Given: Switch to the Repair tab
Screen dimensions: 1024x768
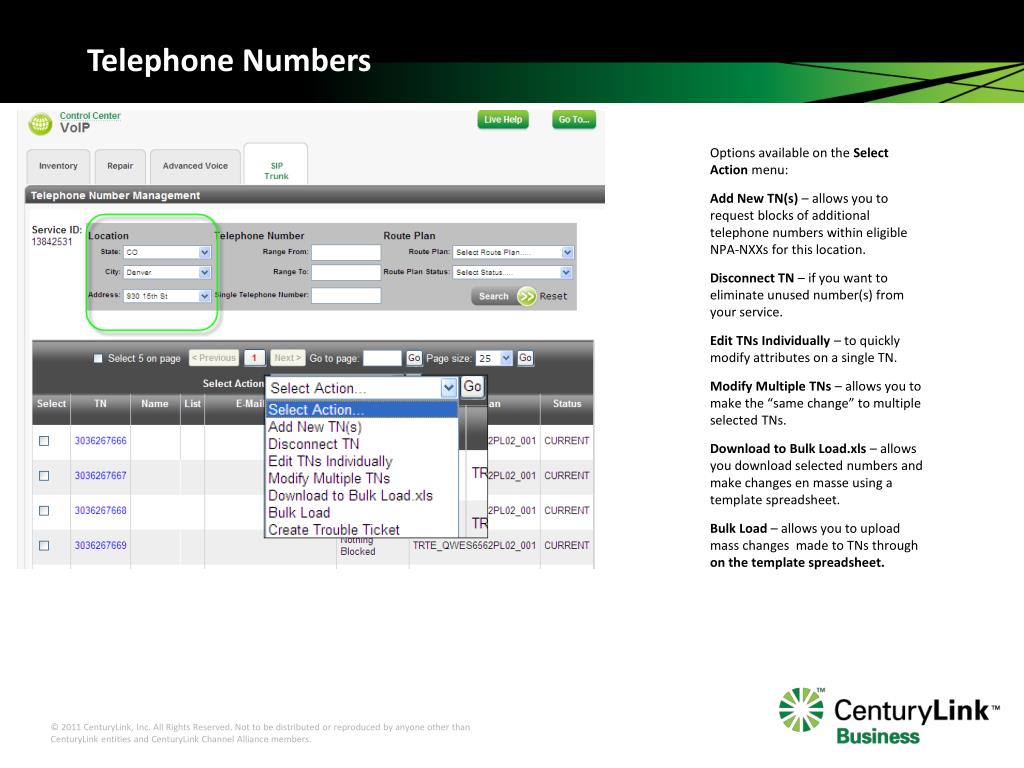Looking at the screenshot, I should coord(120,167).
